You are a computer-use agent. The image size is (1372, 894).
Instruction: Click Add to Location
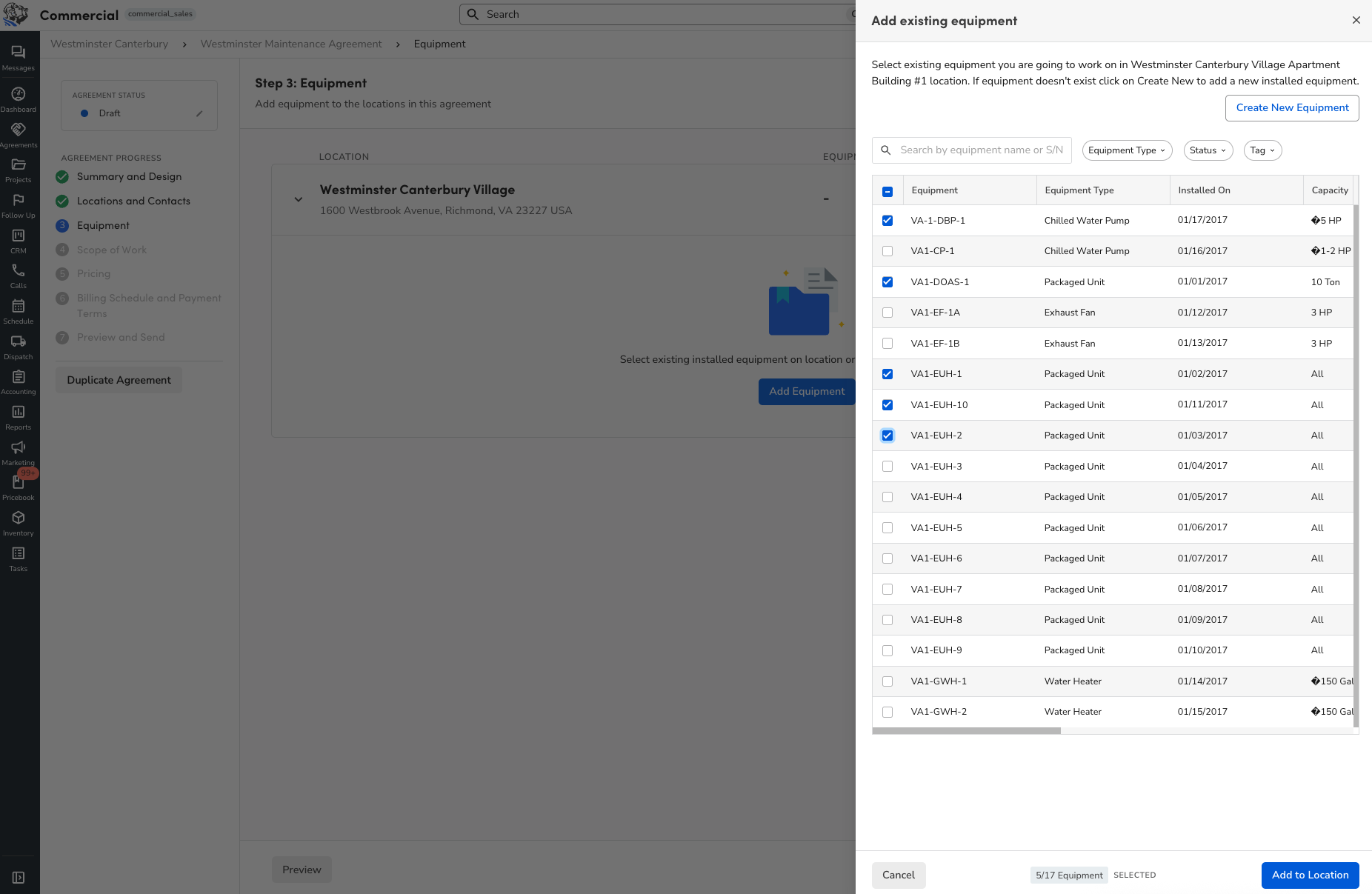(1309, 875)
